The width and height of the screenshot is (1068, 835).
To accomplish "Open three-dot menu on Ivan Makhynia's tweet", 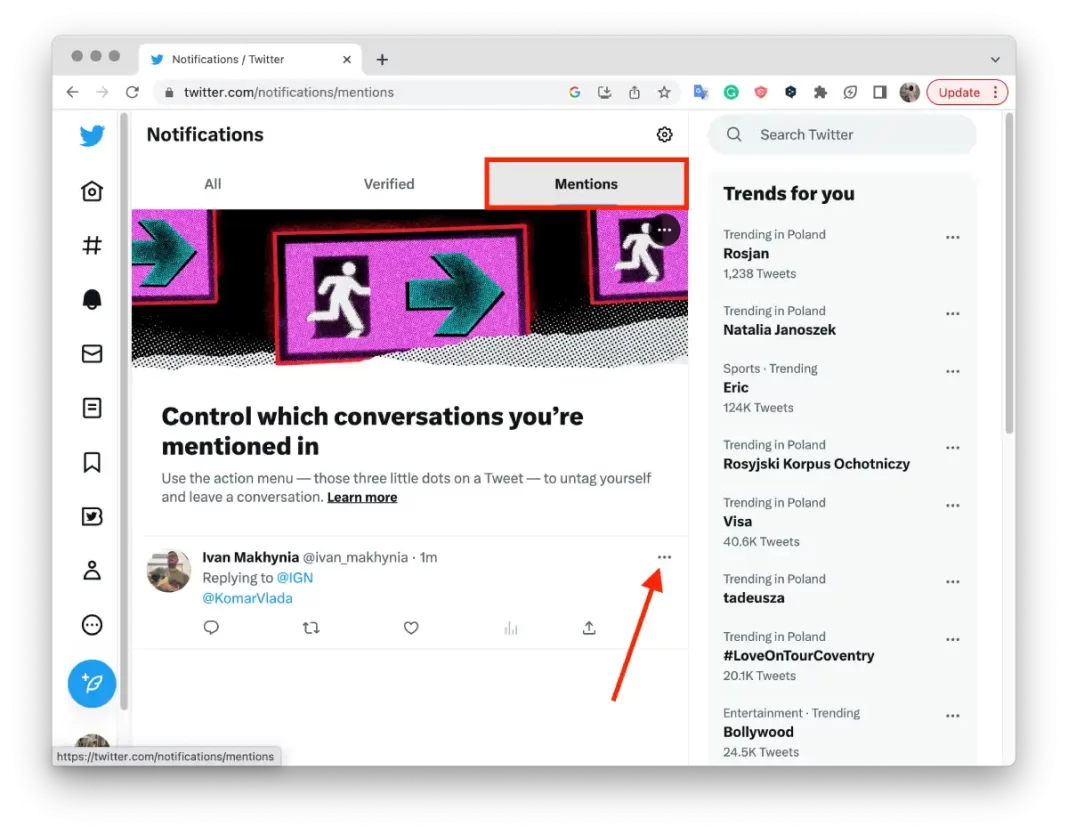I will tap(664, 557).
